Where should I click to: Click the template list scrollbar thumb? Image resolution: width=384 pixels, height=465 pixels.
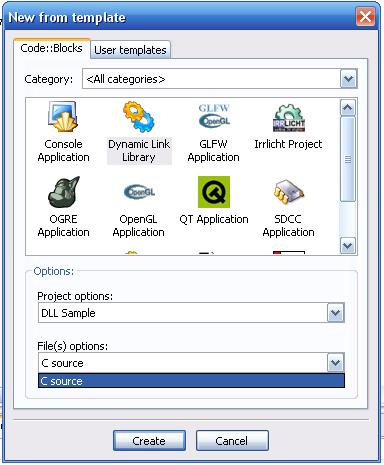coord(348,159)
